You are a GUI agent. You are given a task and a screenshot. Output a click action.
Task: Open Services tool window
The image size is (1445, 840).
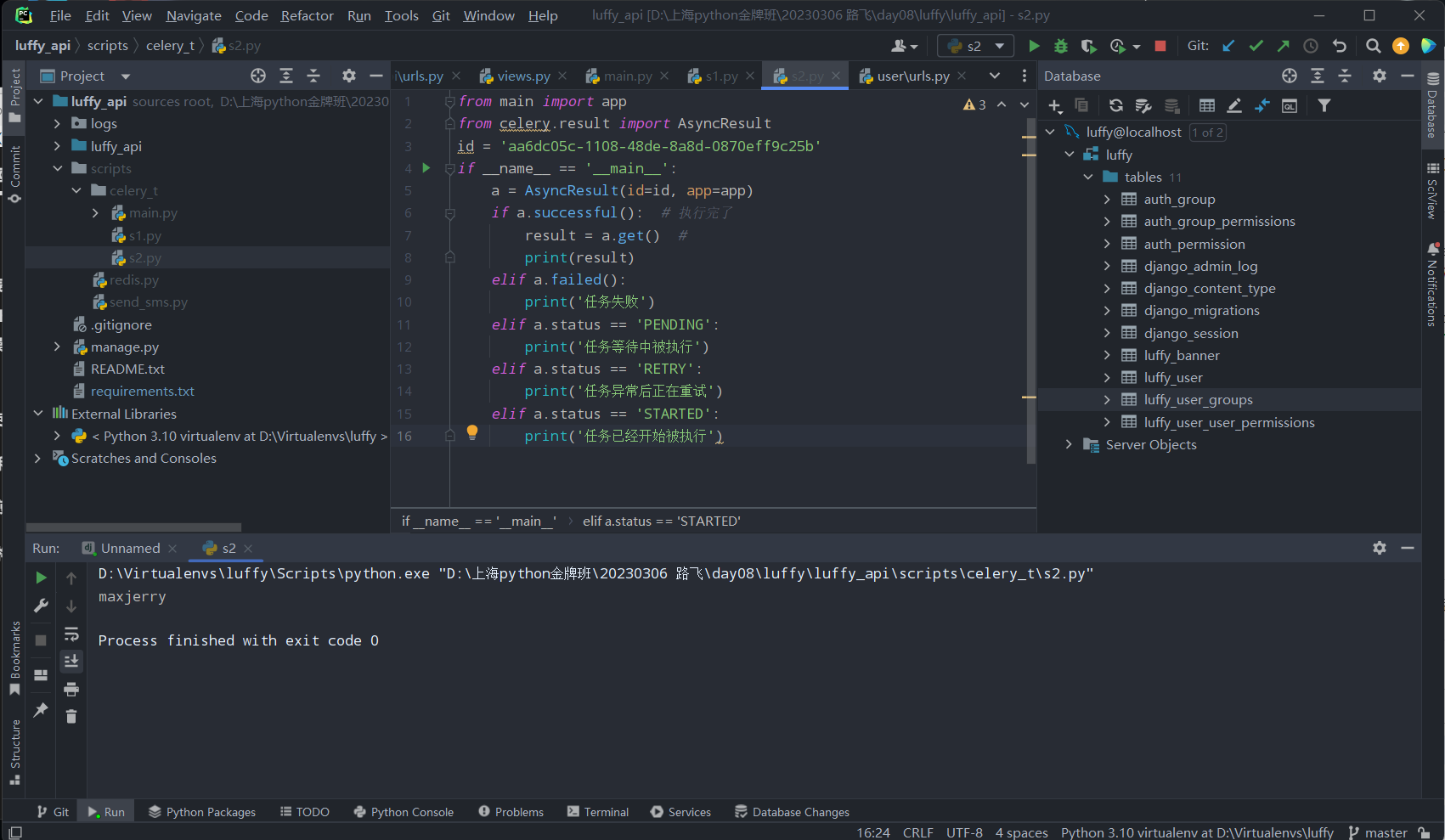point(680,812)
